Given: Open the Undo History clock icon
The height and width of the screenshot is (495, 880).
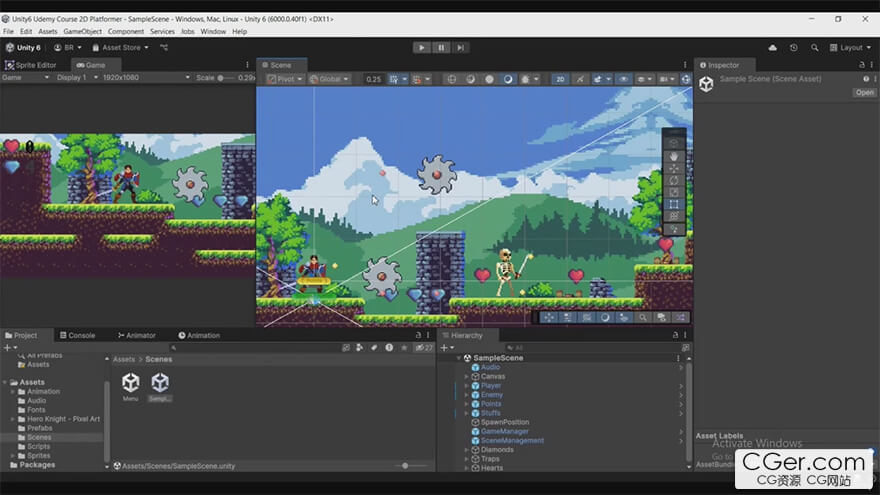Looking at the screenshot, I should tap(794, 48).
